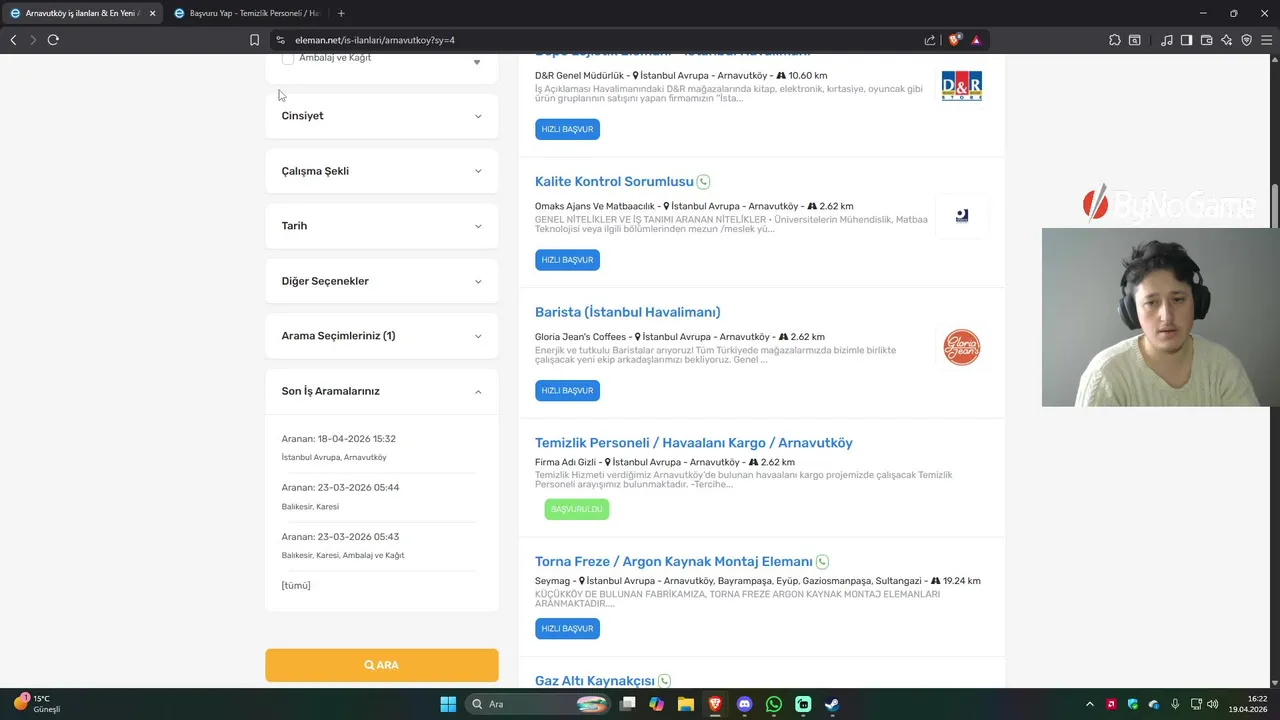The width and height of the screenshot is (1280, 720).
Task: Click the bookmark icon in the address bar
Action: 254,40
